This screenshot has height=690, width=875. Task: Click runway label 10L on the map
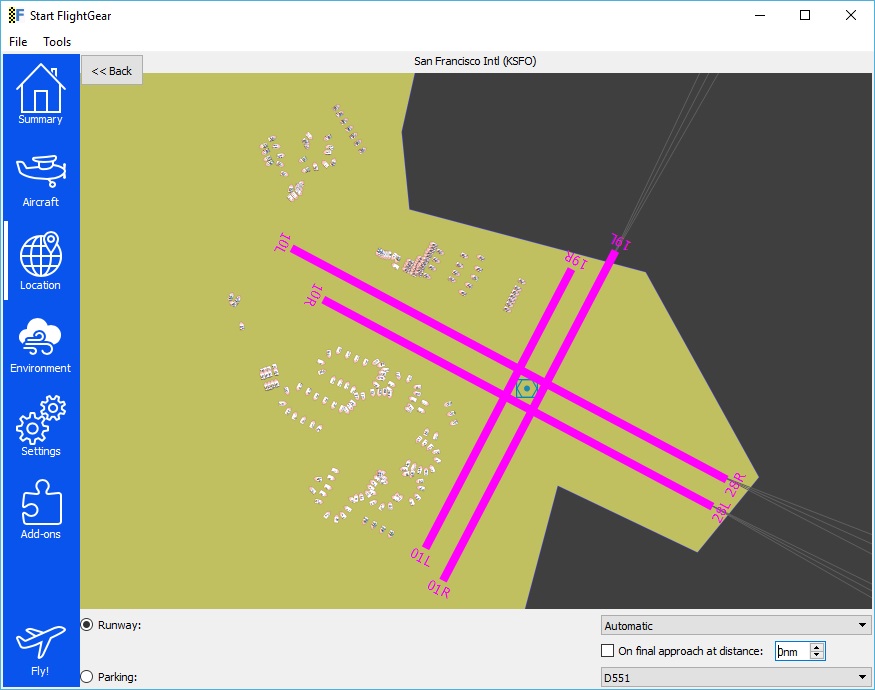[282, 243]
